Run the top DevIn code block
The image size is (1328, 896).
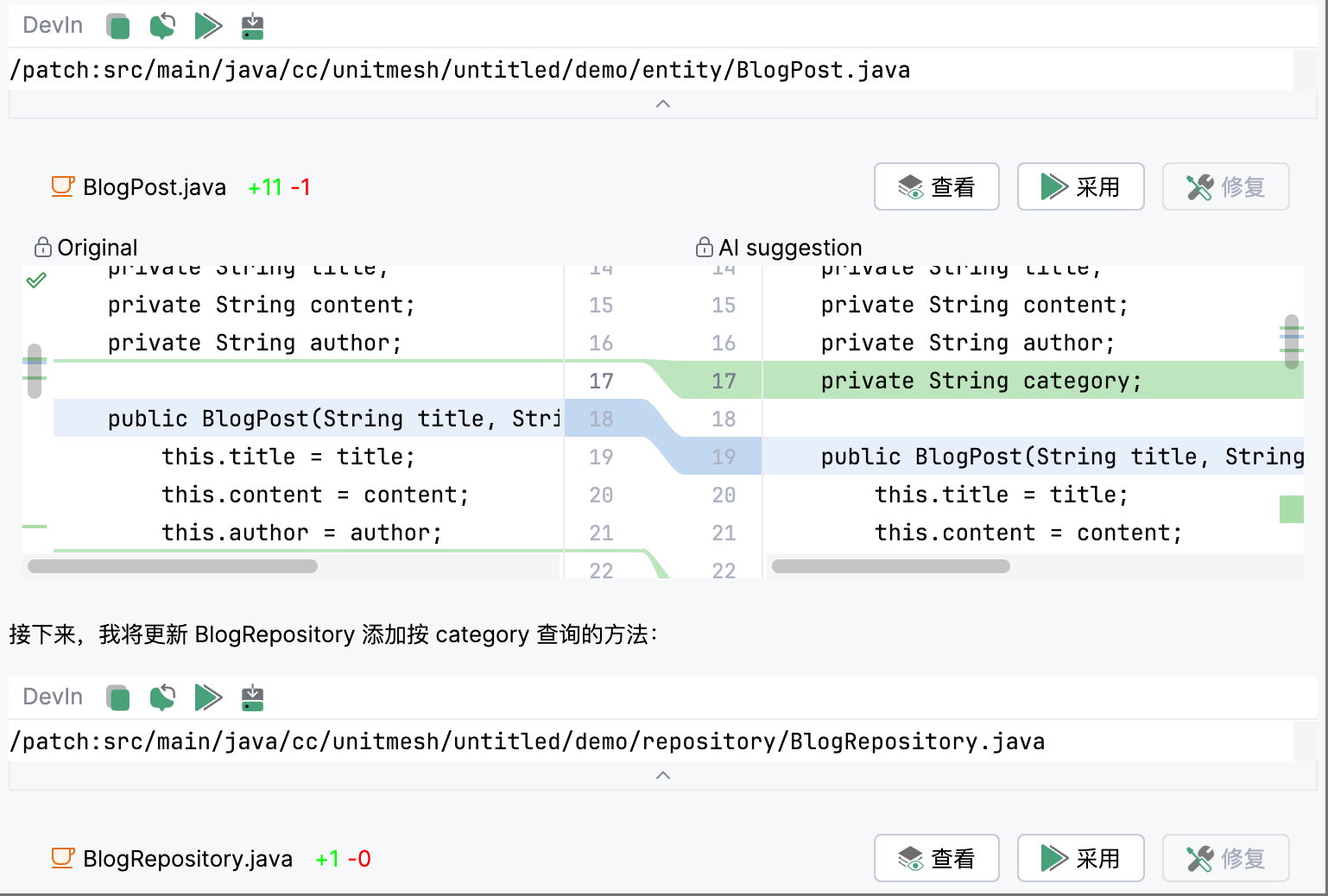[x=208, y=26]
